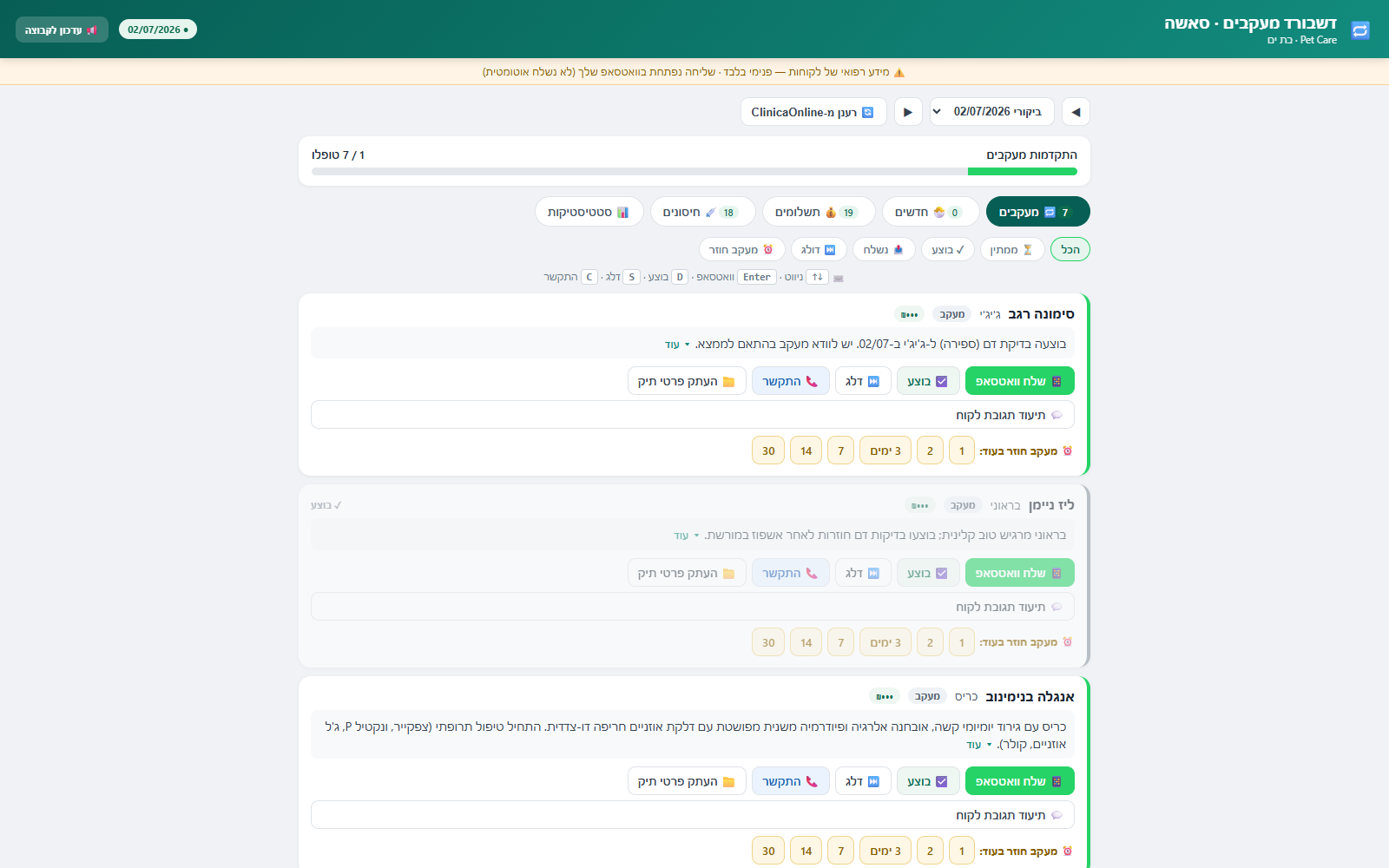This screenshot has height=868, width=1389.
Task: Click reload from ClinicaOnline button
Action: [813, 112]
